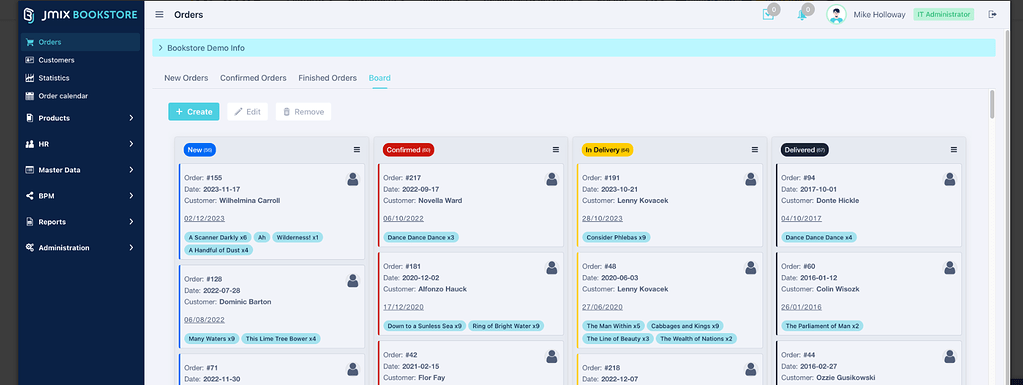Click user avatar on order #48 card
The image size is (1023, 385).
[x=751, y=268]
